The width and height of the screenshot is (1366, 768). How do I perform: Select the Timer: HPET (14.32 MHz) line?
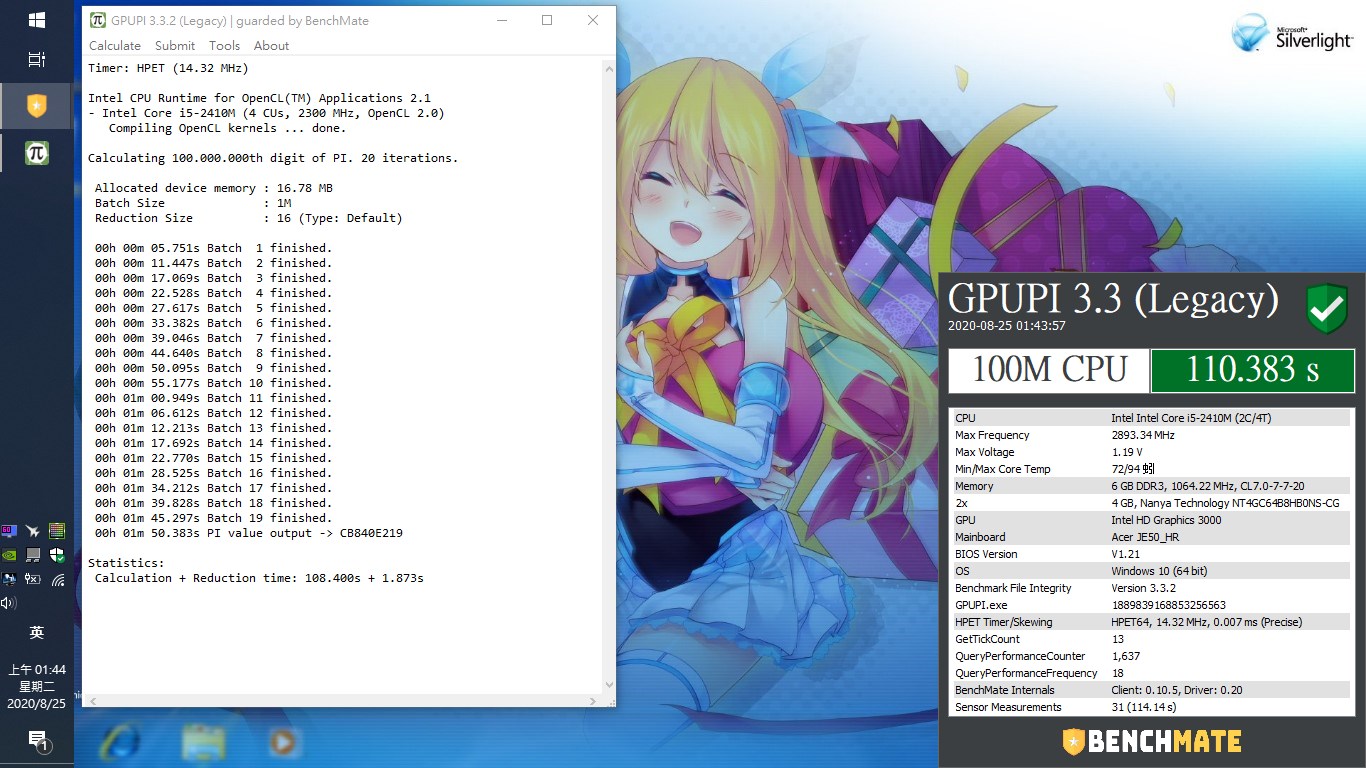[x=168, y=68]
